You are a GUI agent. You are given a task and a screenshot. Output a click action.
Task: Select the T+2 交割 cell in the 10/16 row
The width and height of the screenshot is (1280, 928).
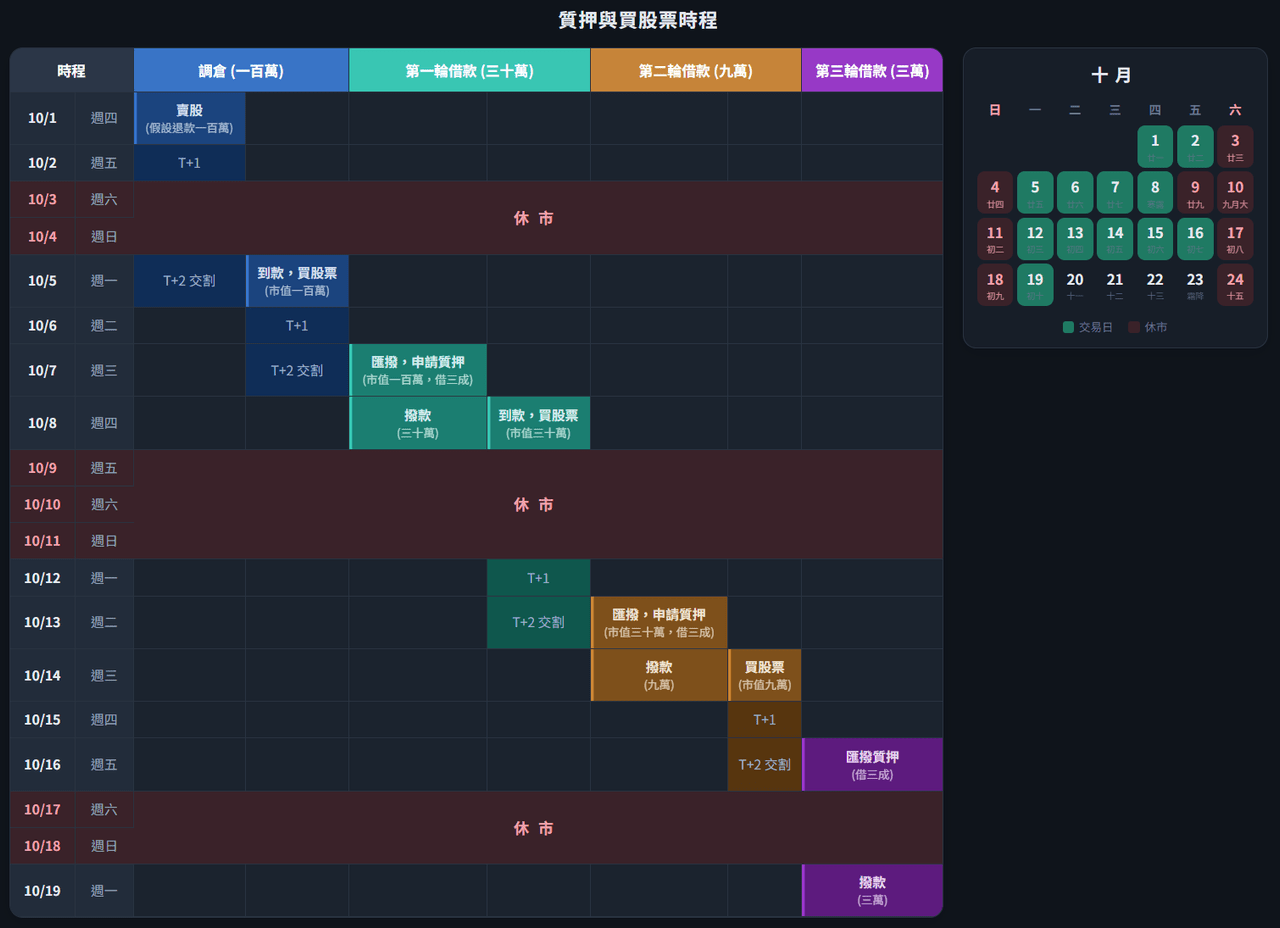(x=765, y=765)
